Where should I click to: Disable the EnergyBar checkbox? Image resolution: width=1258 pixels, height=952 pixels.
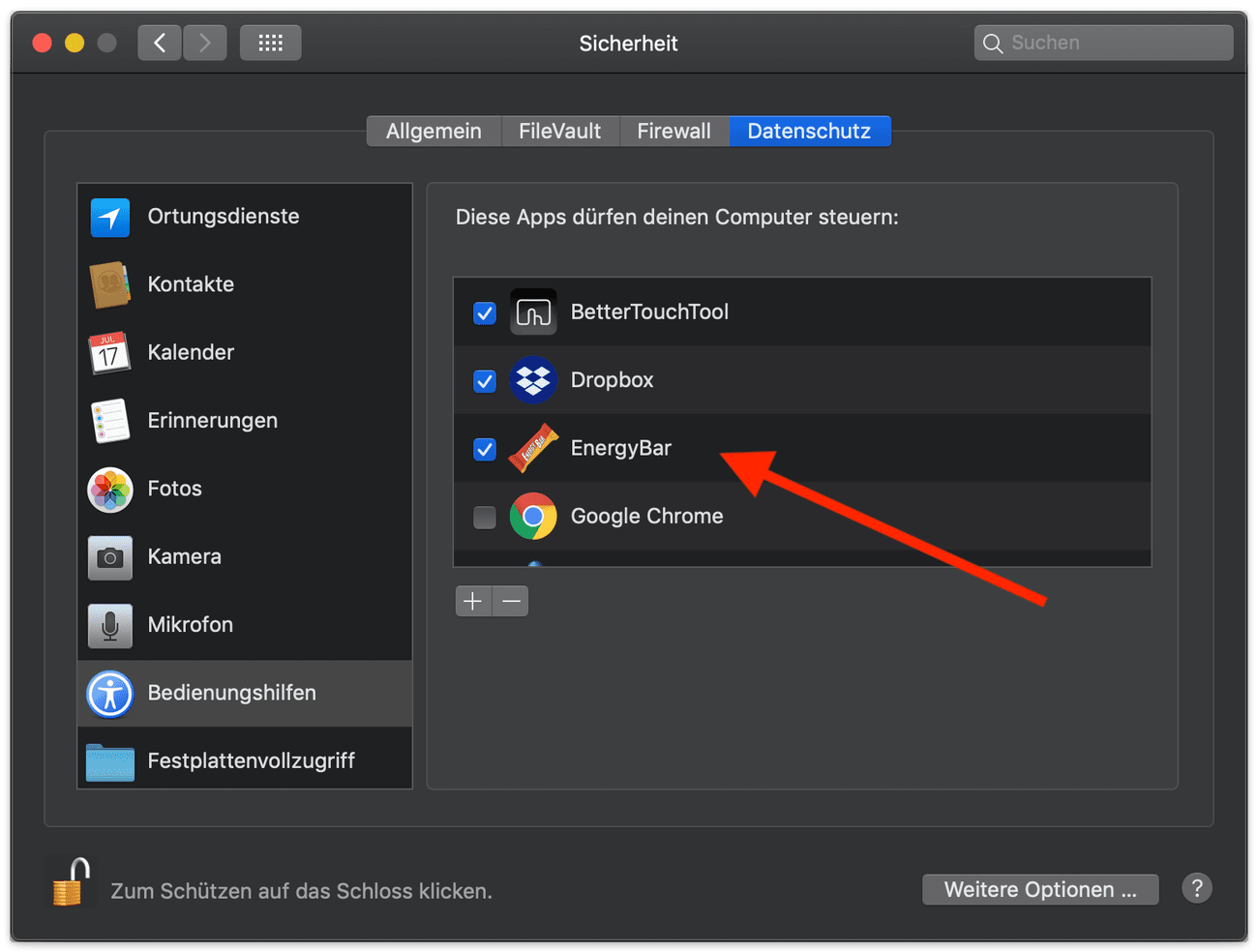[x=485, y=449]
